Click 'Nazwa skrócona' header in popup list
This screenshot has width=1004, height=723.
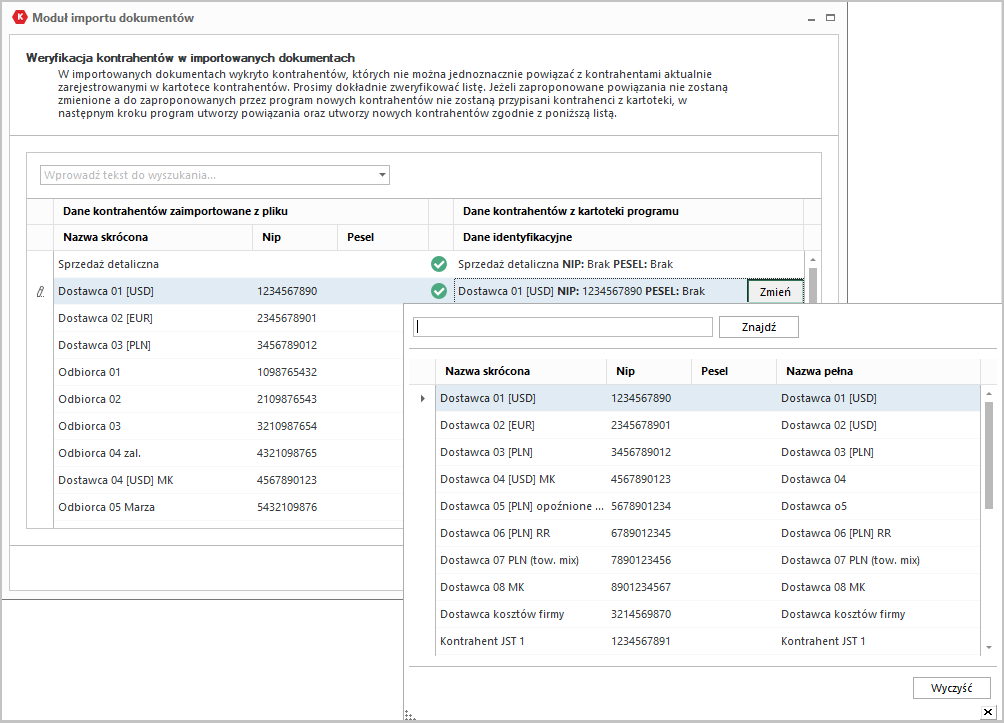(x=521, y=371)
